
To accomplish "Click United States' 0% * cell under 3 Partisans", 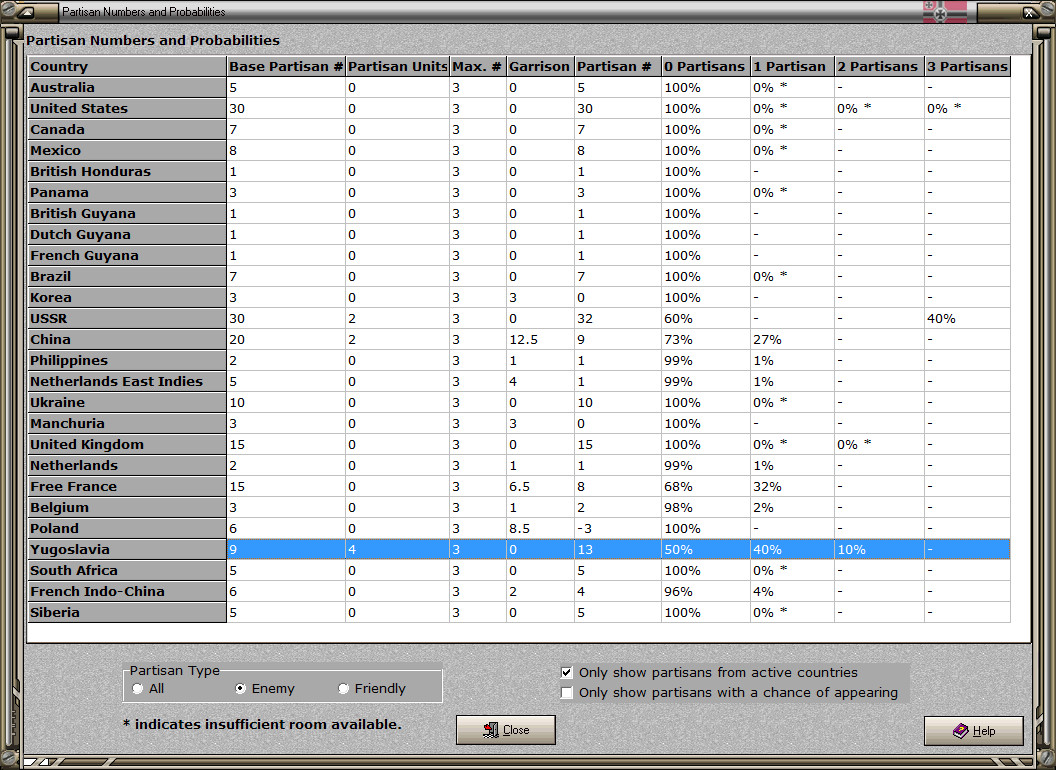I will tap(968, 108).
